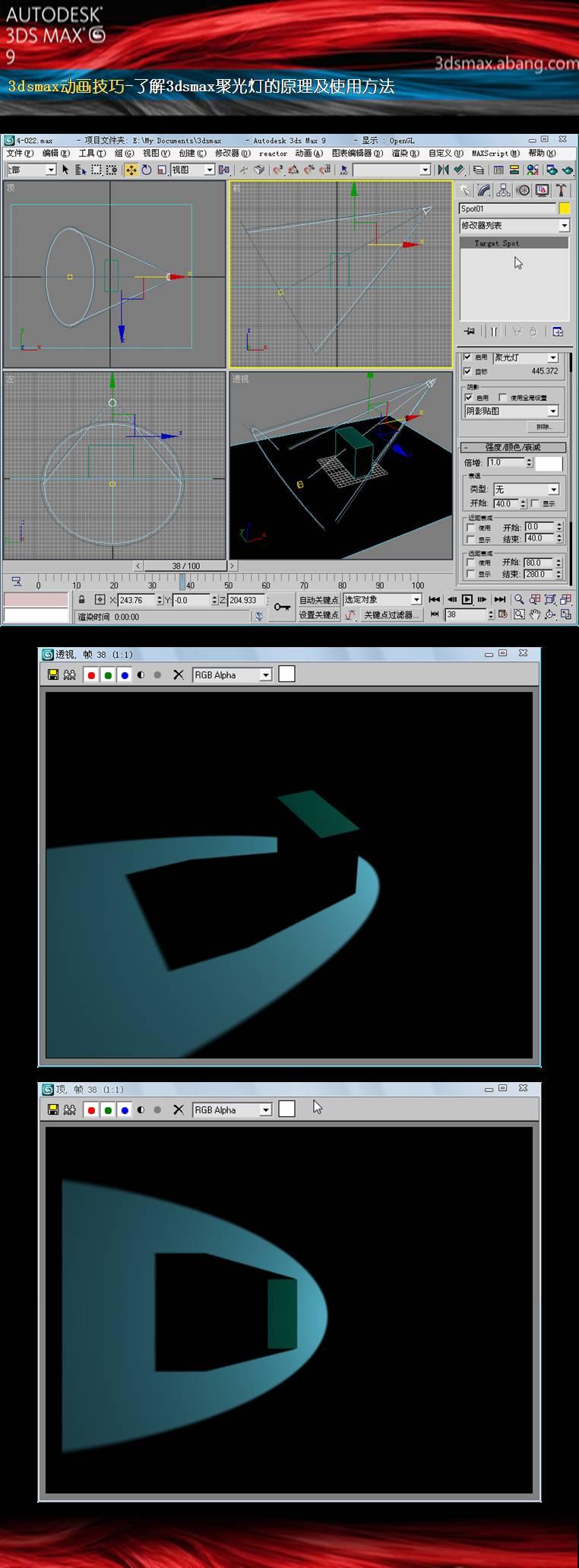Save image in perspective render window
The image size is (579, 1568).
click(x=53, y=674)
